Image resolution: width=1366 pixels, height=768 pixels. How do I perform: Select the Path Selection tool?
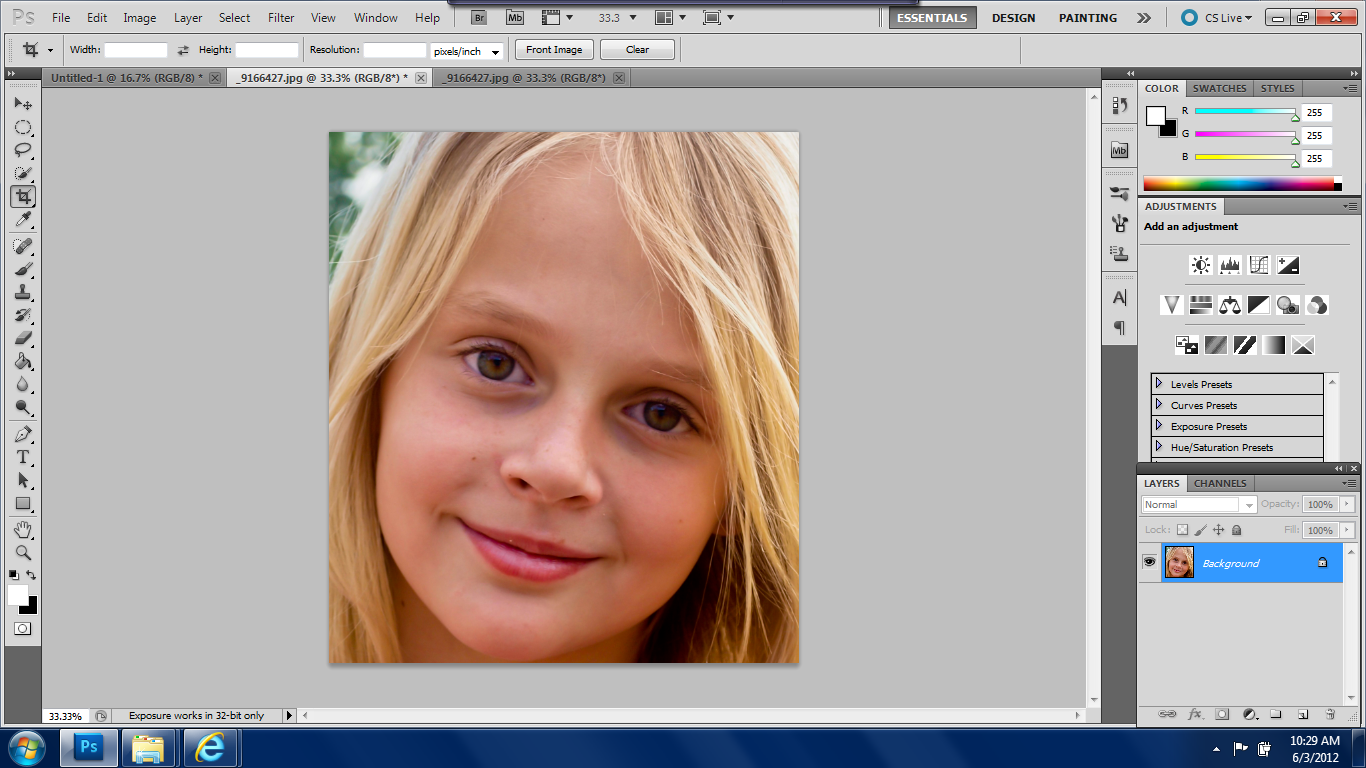click(x=23, y=480)
